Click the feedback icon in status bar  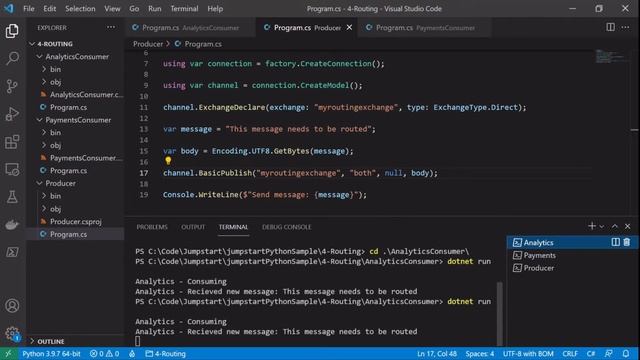coord(609,353)
